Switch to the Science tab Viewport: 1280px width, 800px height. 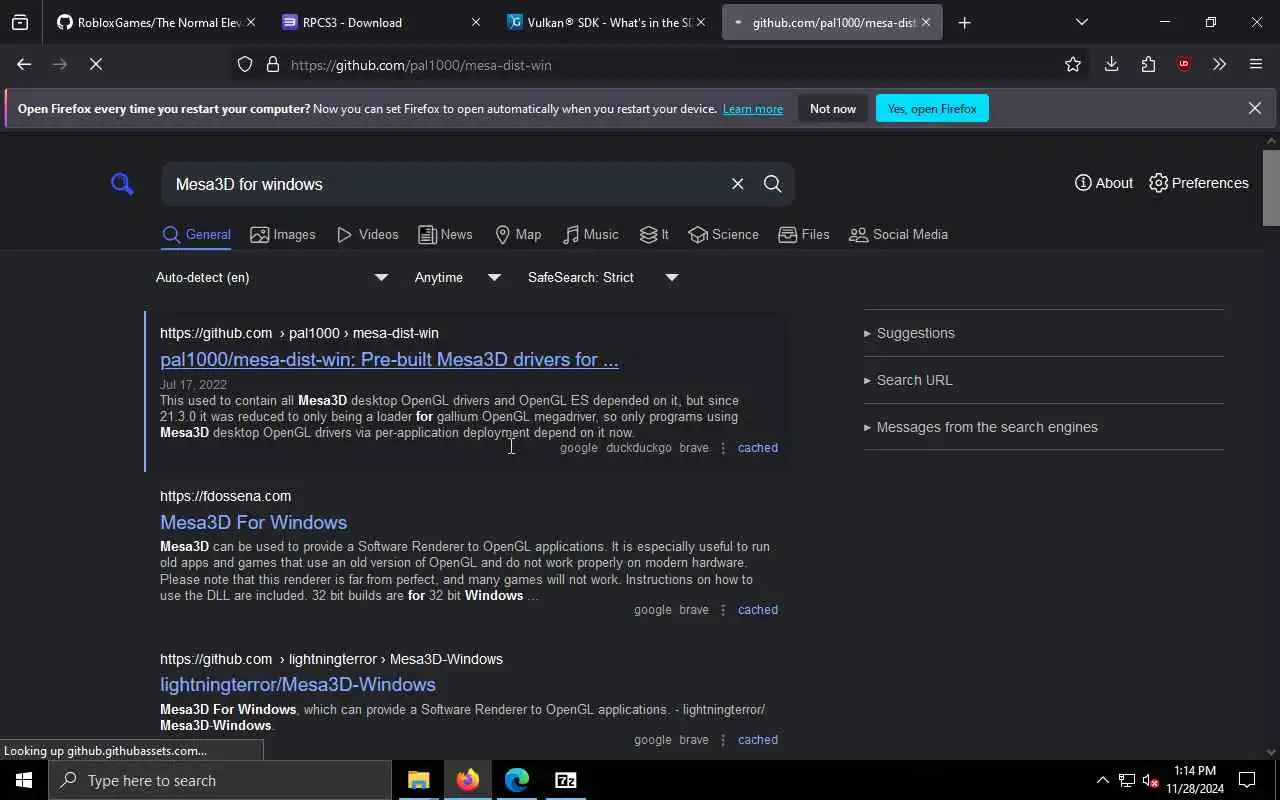tap(723, 235)
